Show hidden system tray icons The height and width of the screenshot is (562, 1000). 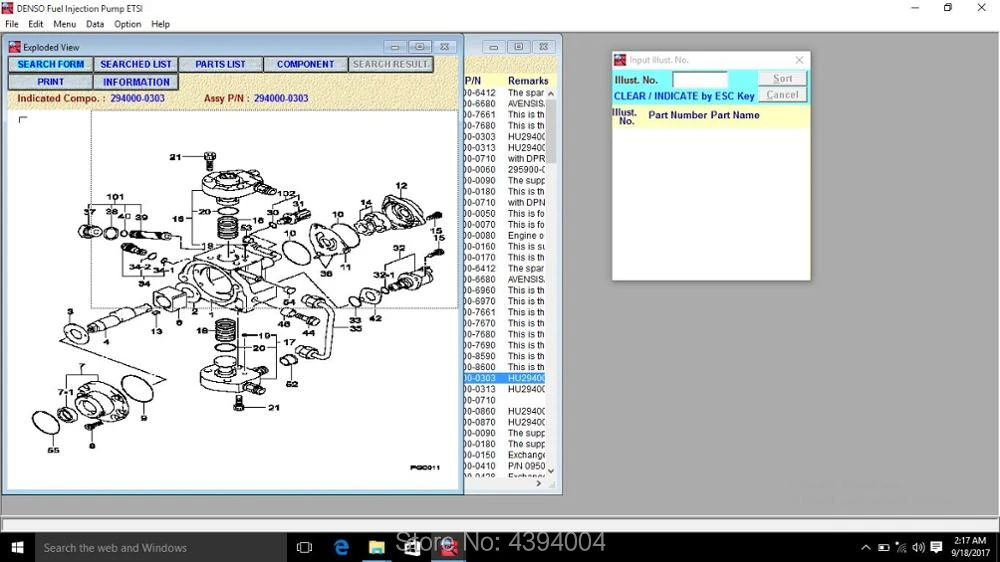(x=866, y=547)
